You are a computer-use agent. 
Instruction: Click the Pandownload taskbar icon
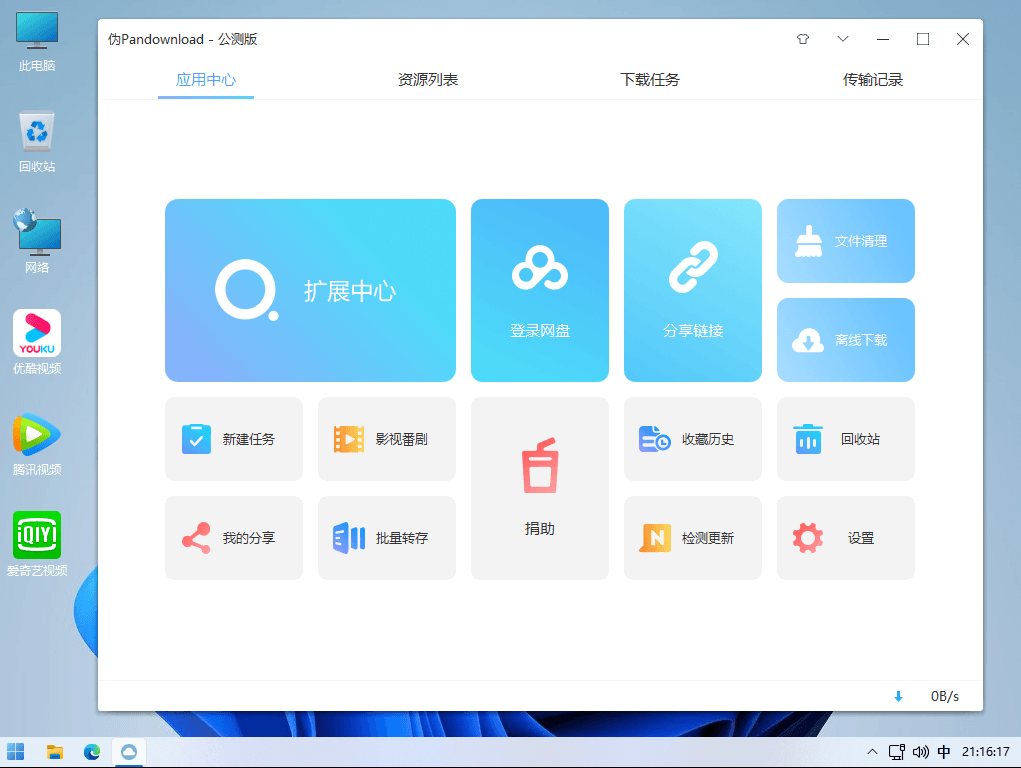coord(129,752)
